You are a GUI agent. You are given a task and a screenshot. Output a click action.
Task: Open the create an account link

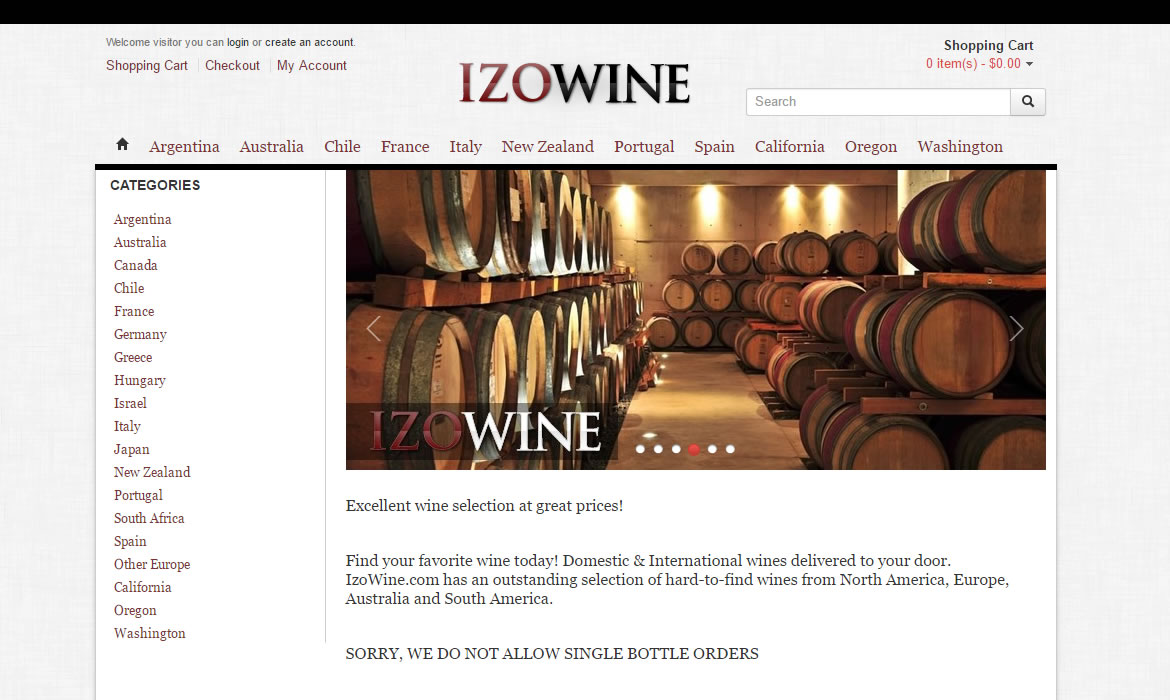[x=309, y=43]
